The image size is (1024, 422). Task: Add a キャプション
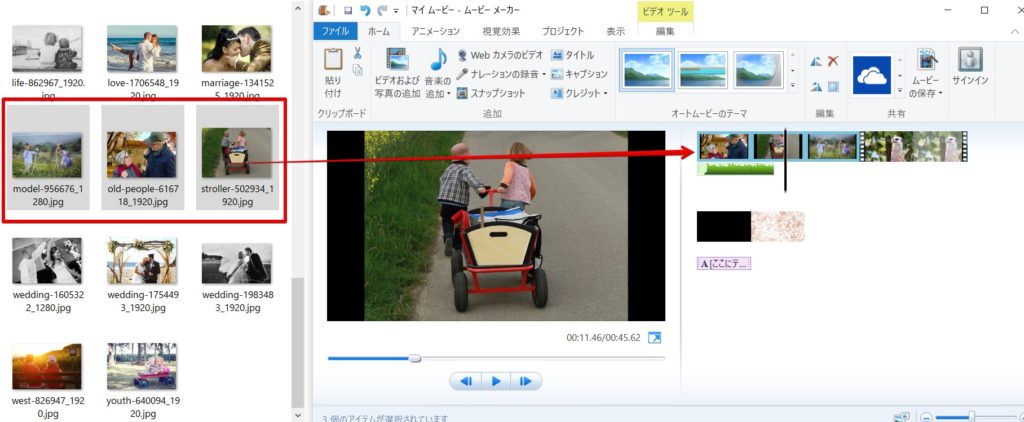579,74
